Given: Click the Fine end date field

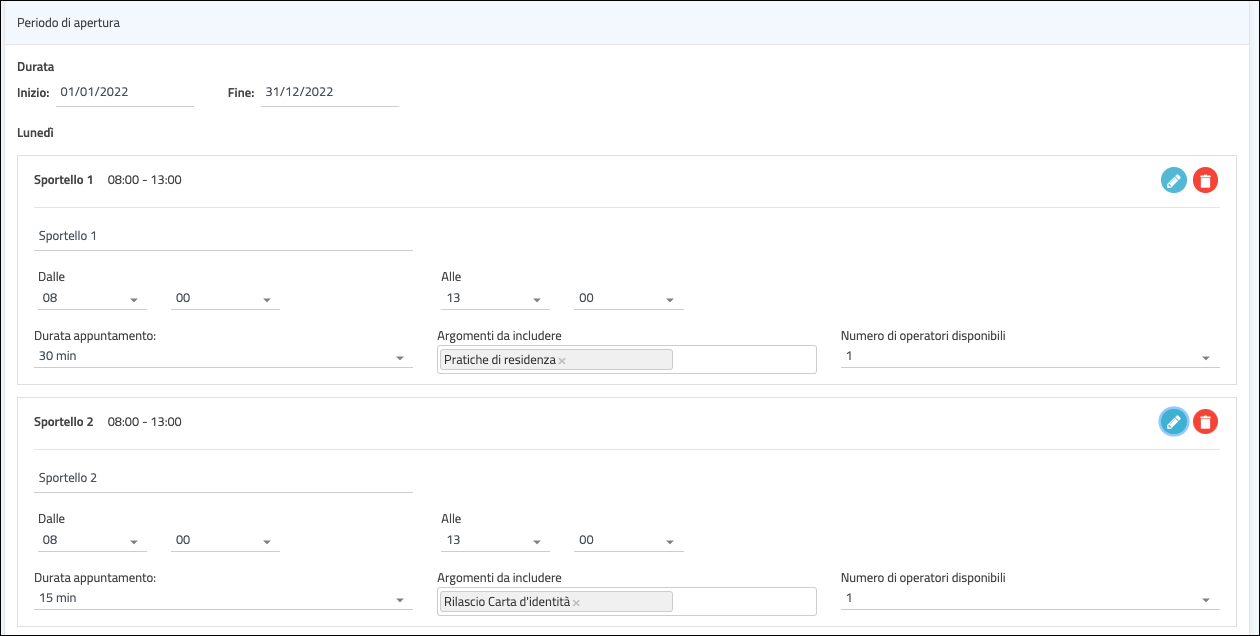Looking at the screenshot, I should [x=329, y=93].
